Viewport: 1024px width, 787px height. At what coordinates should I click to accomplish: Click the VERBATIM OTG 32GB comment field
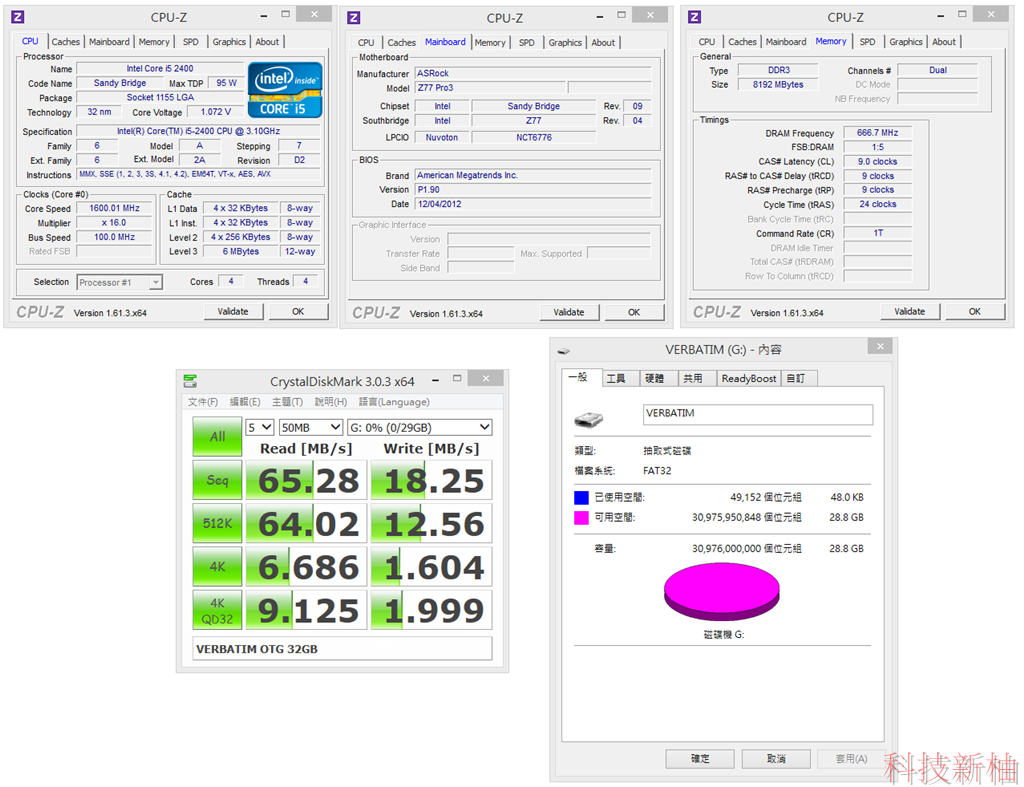(342, 649)
